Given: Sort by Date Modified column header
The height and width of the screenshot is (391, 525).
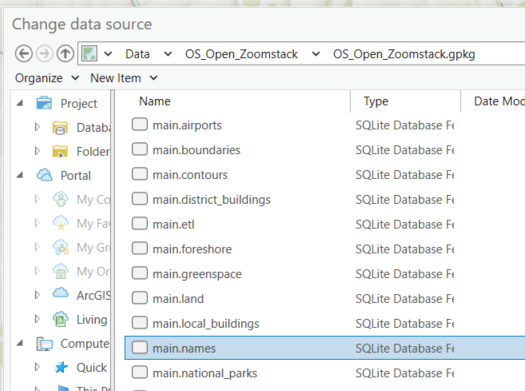Looking at the screenshot, I should tap(493, 101).
